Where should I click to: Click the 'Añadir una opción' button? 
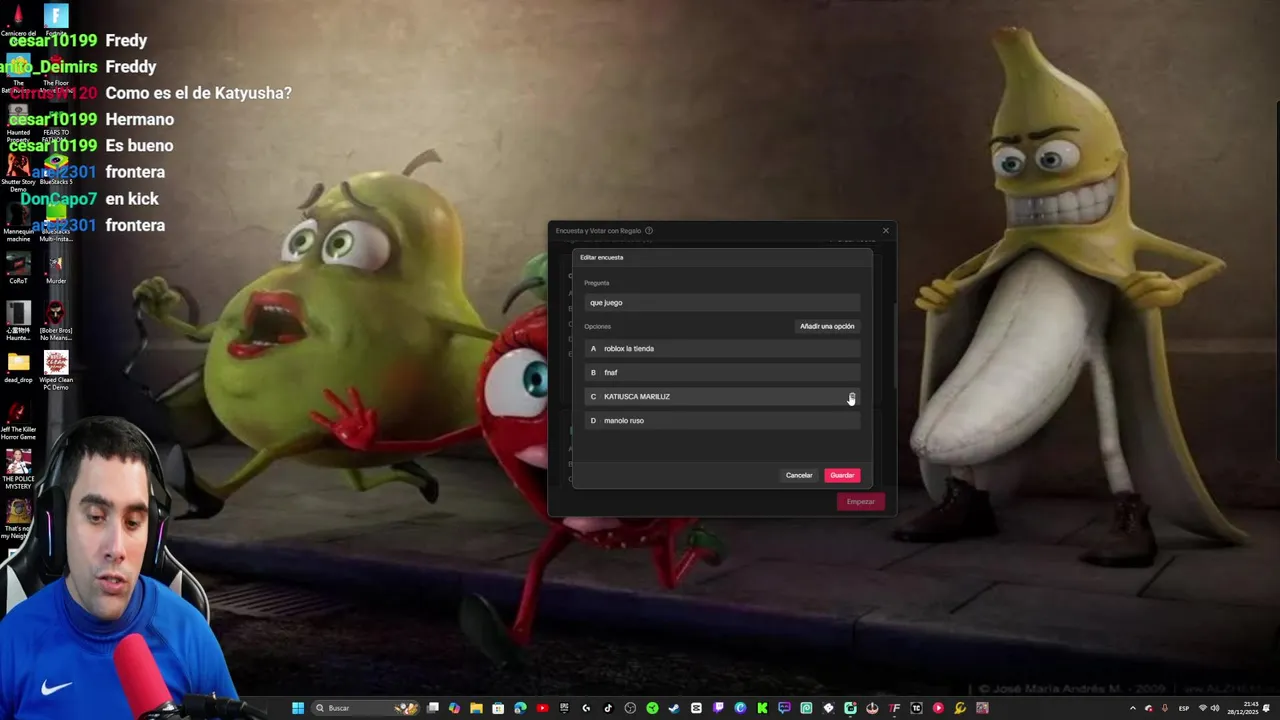tap(827, 326)
